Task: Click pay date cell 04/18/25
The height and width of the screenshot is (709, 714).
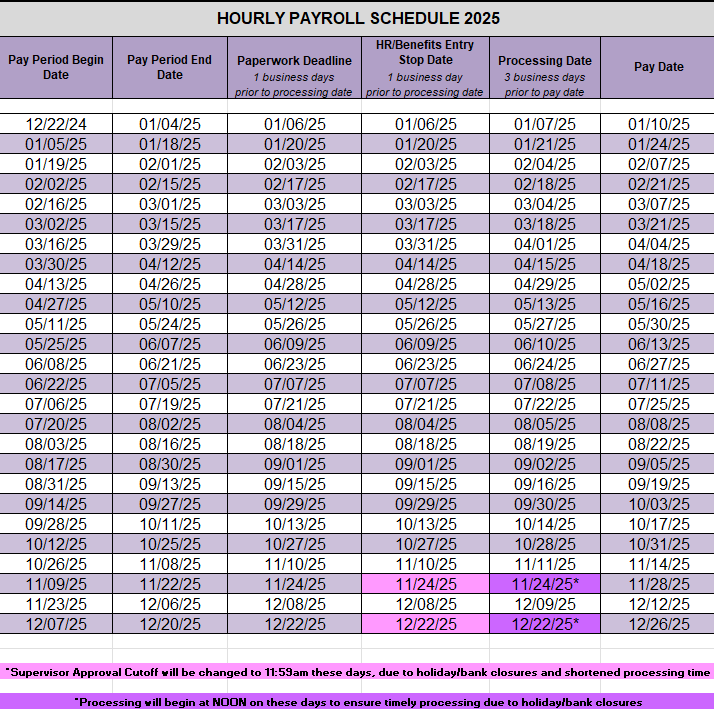Action: (658, 264)
